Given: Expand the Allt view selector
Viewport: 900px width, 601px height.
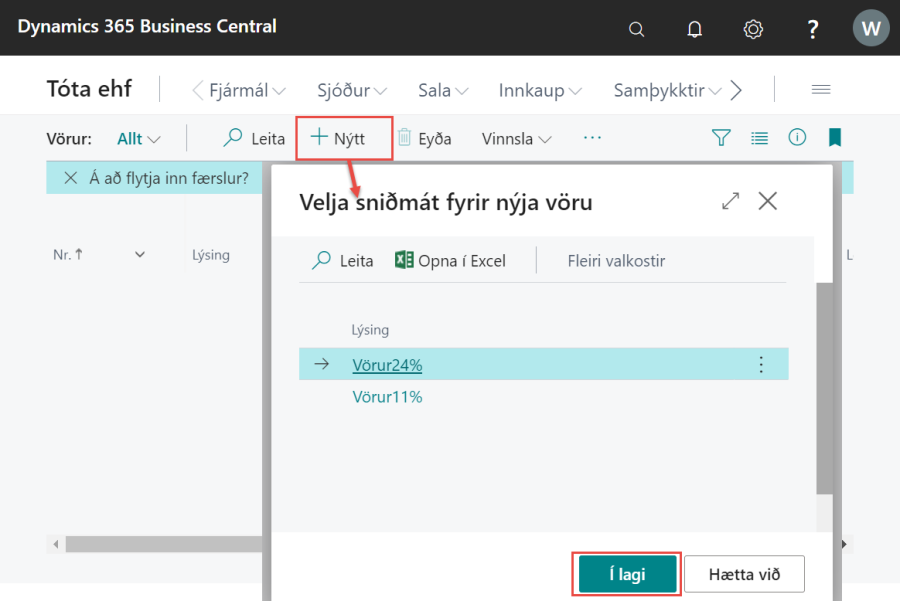Looking at the screenshot, I should (138, 139).
